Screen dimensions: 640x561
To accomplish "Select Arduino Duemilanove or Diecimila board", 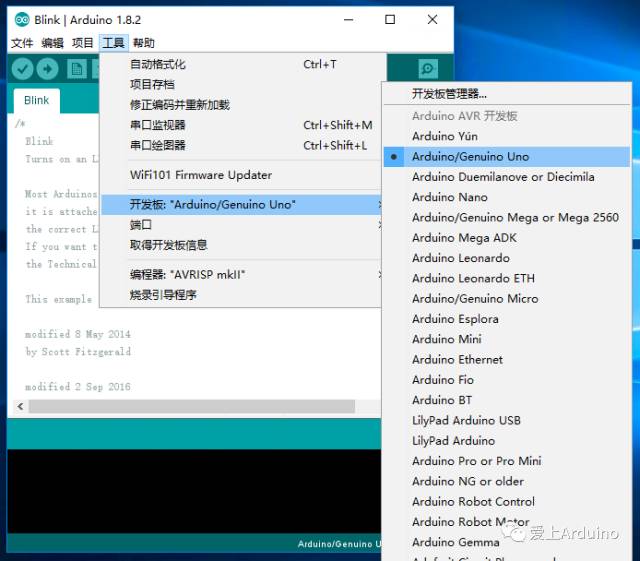I will point(507,177).
